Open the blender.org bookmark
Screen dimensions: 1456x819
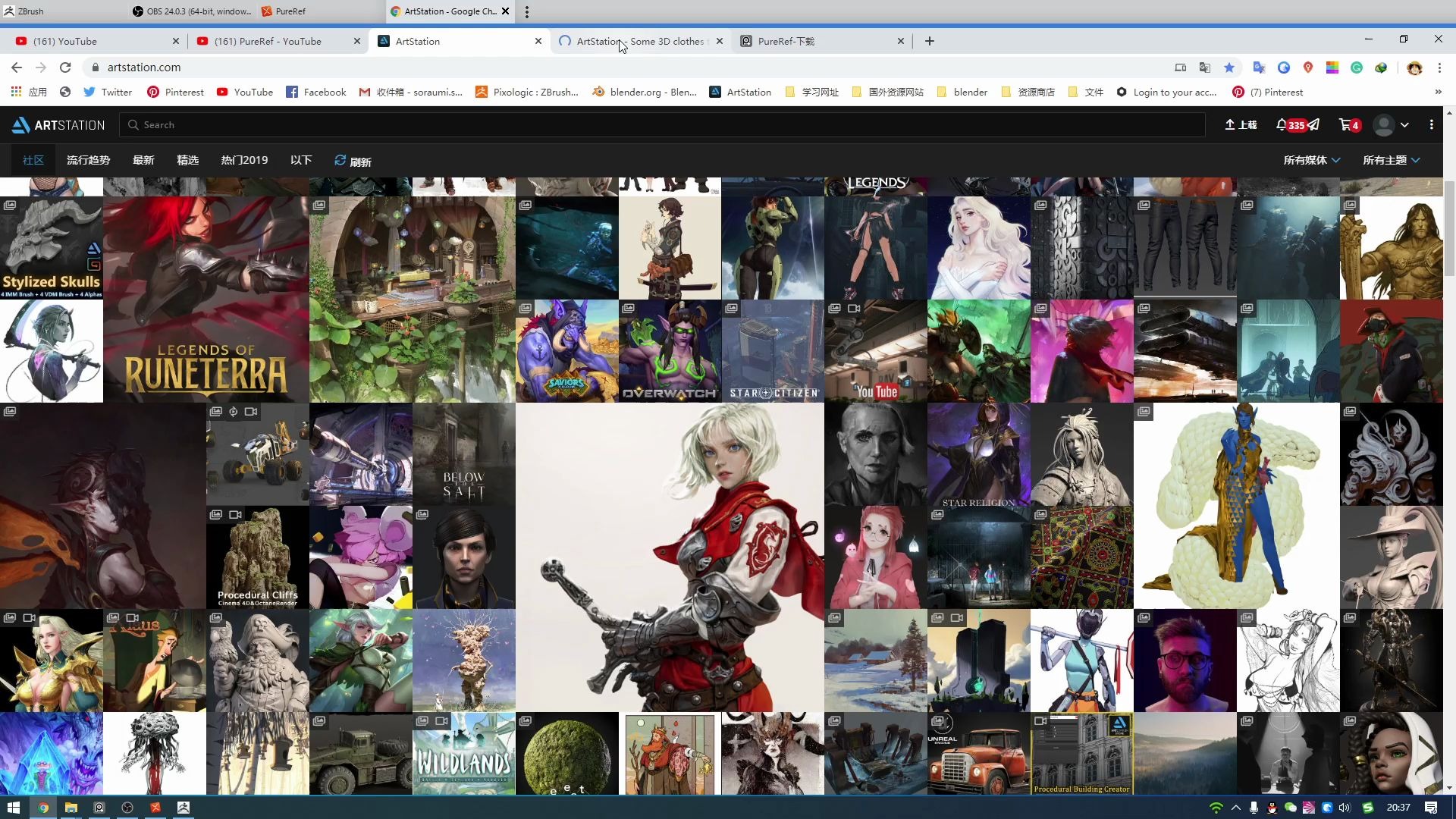[x=644, y=92]
